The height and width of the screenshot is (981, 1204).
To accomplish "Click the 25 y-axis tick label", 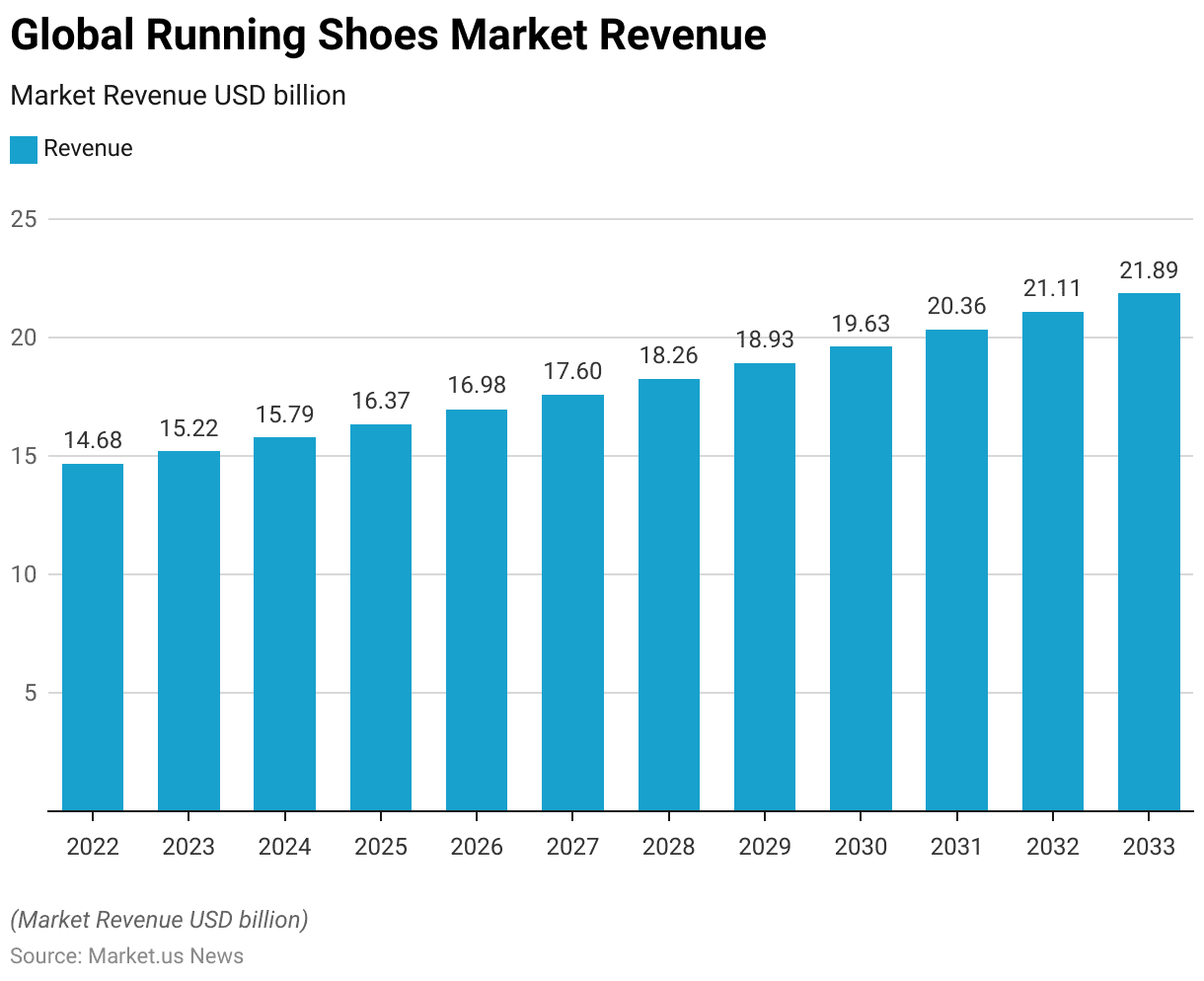I will point(24,219).
